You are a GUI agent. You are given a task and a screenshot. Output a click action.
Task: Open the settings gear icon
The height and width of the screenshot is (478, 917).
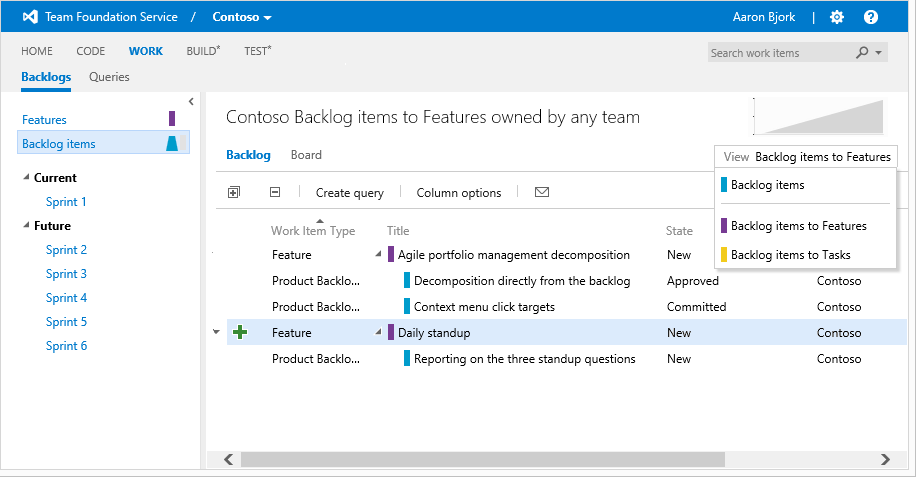tap(837, 17)
